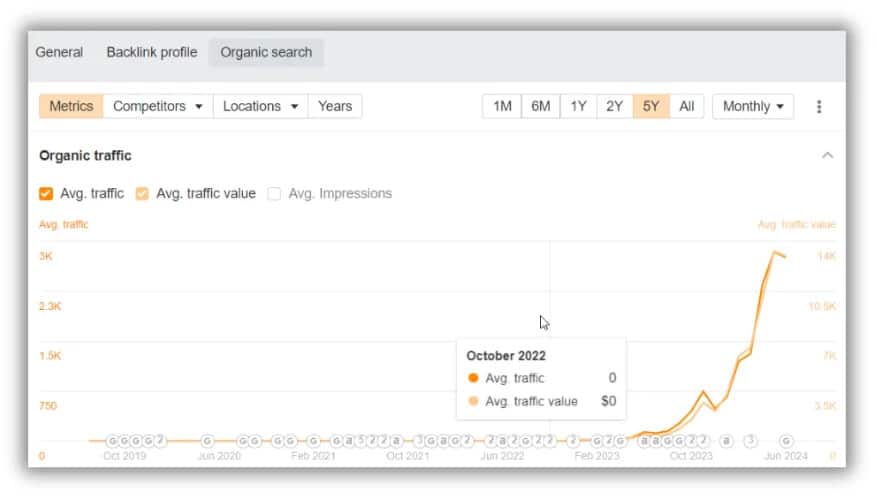Set the time range to 1Y
Image resolution: width=877 pixels, height=502 pixels.
[x=578, y=106]
